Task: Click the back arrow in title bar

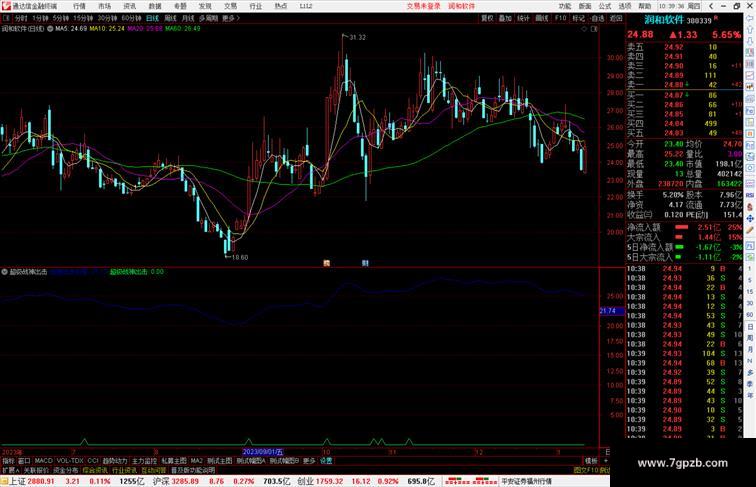Action: click(x=711, y=6)
